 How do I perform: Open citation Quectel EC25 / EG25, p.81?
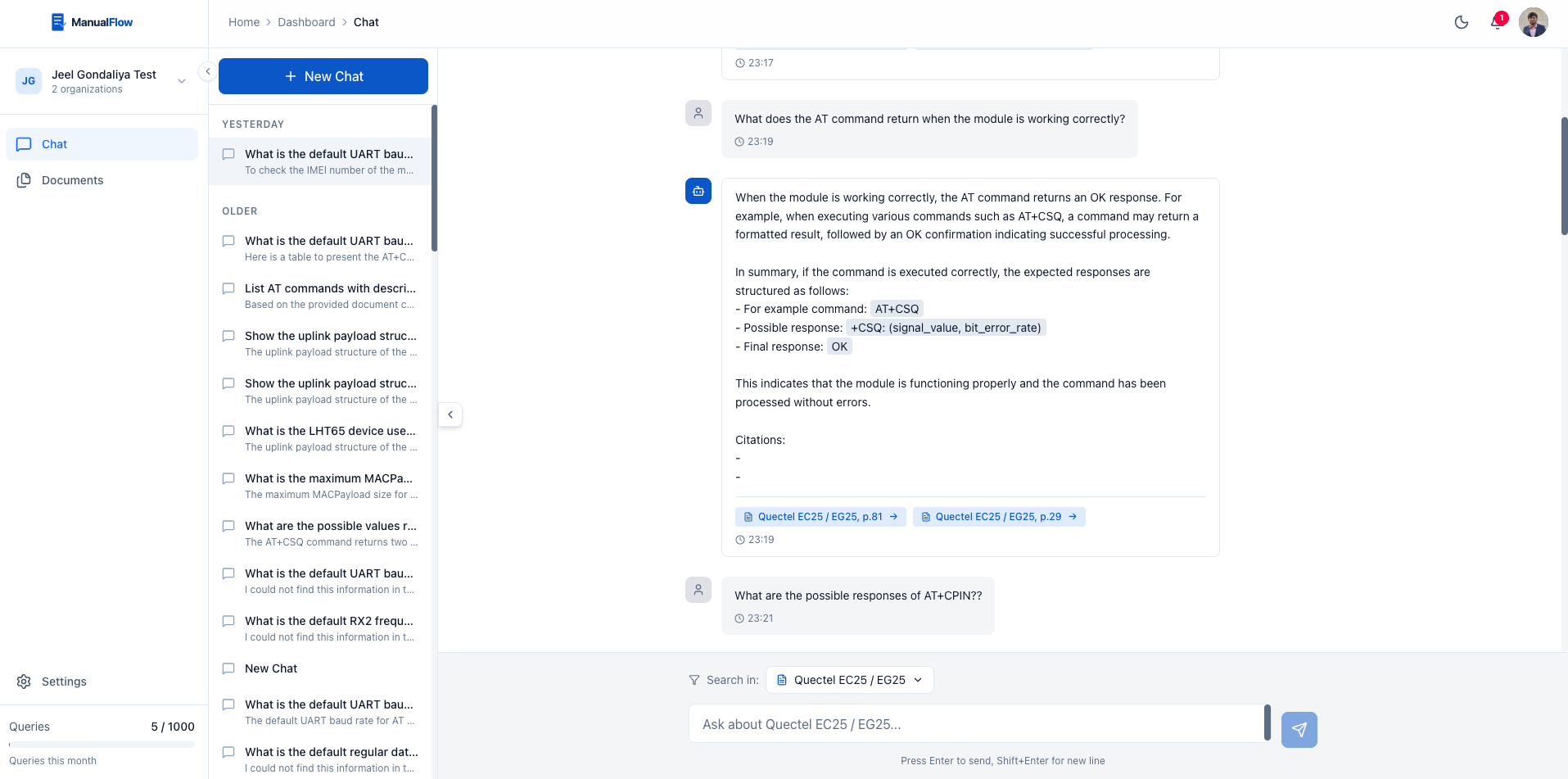click(x=820, y=516)
